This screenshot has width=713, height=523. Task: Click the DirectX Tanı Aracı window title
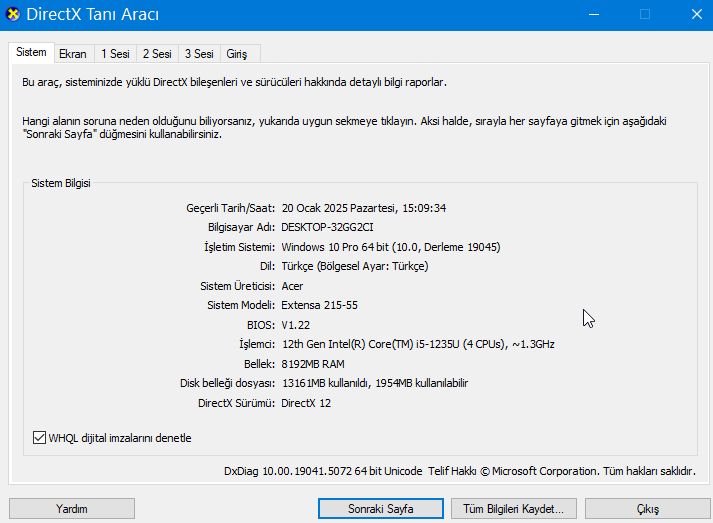(x=93, y=15)
